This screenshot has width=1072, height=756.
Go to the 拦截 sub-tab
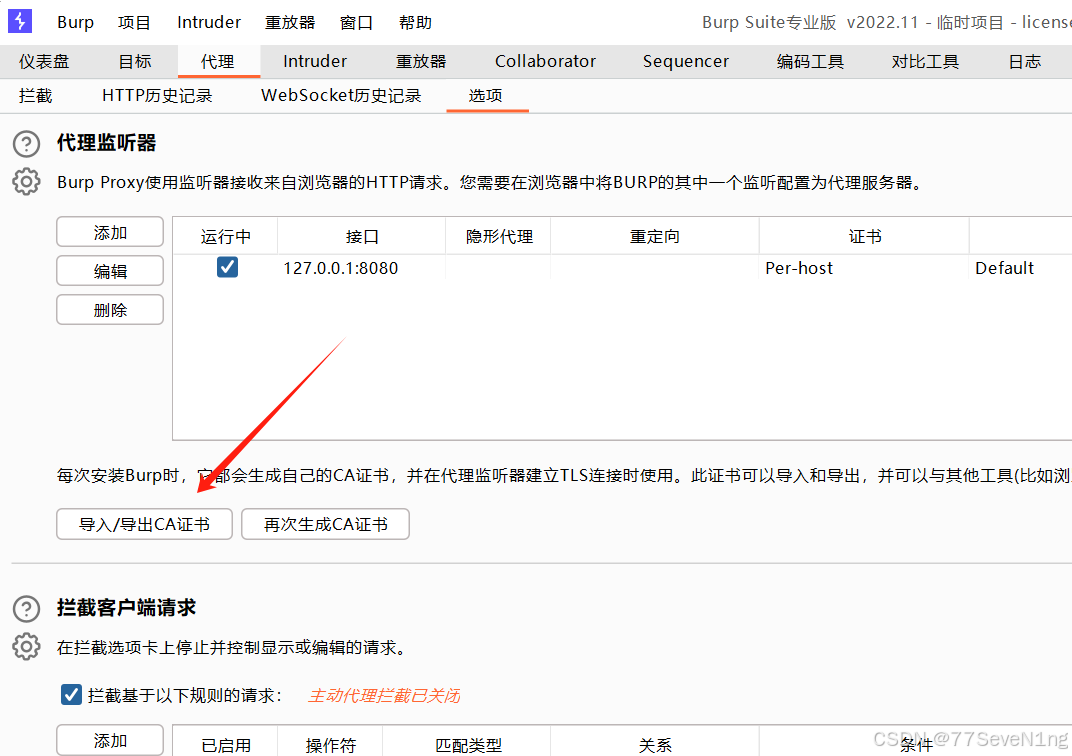pos(36,96)
